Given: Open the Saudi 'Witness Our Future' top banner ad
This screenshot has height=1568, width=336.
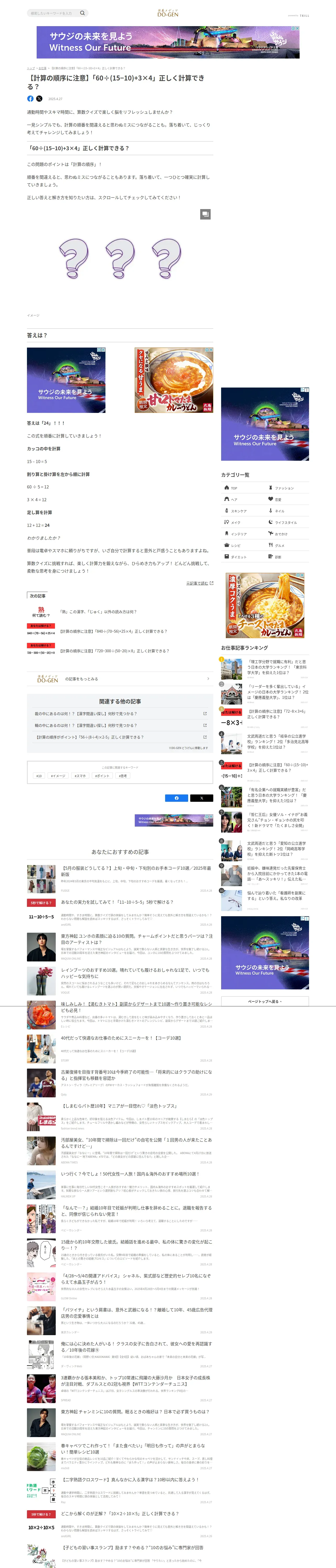Looking at the screenshot, I should (x=168, y=42).
